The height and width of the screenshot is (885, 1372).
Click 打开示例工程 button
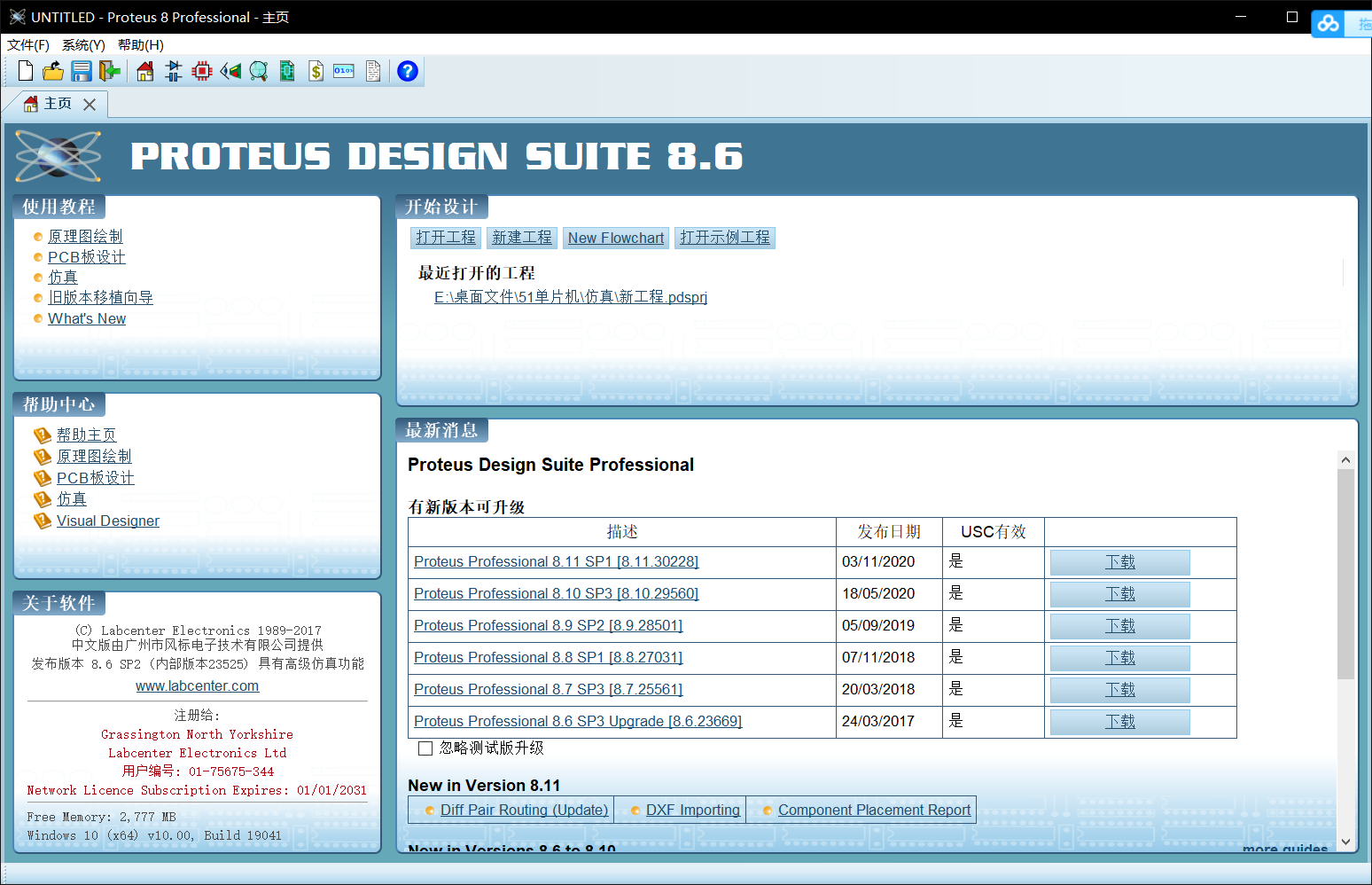pos(725,238)
